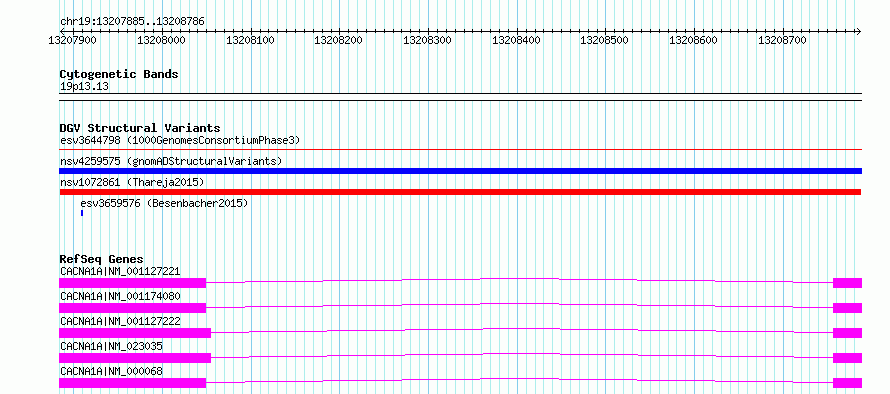Viewport: 890px width, 394px height.
Task: Click the chr19:13207885..13208786 region label
Action: coord(132,22)
